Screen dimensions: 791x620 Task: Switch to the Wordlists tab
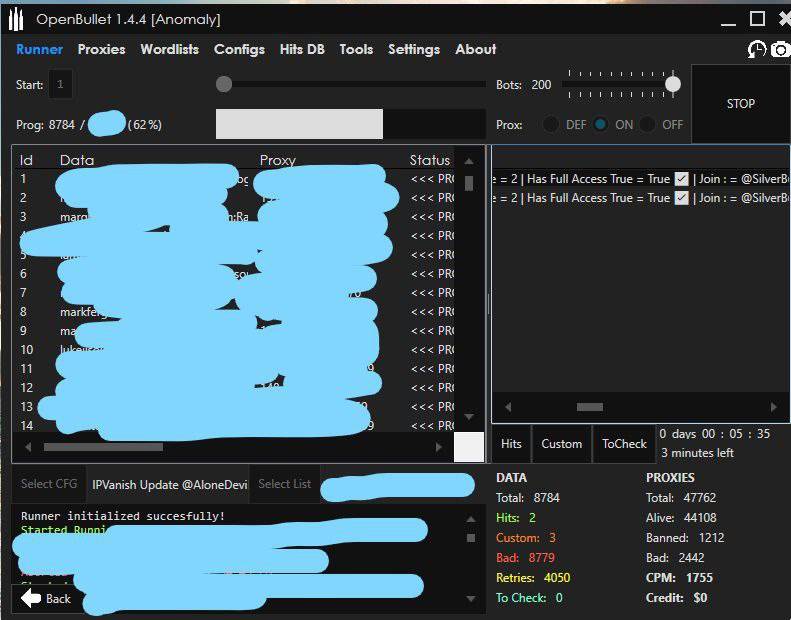tap(170, 49)
